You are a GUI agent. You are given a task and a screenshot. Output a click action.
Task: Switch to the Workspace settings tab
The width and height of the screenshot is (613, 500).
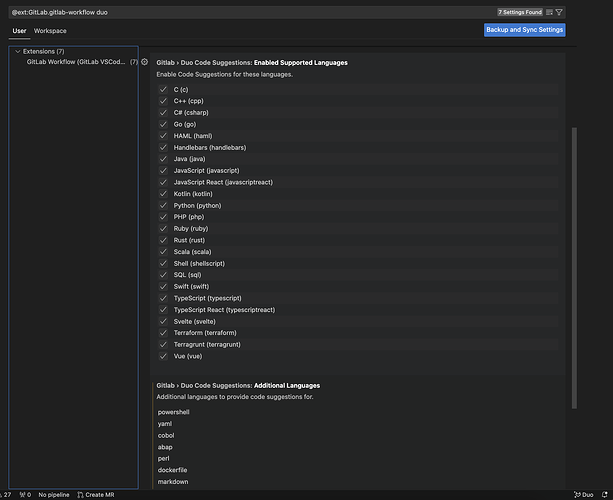click(50, 31)
